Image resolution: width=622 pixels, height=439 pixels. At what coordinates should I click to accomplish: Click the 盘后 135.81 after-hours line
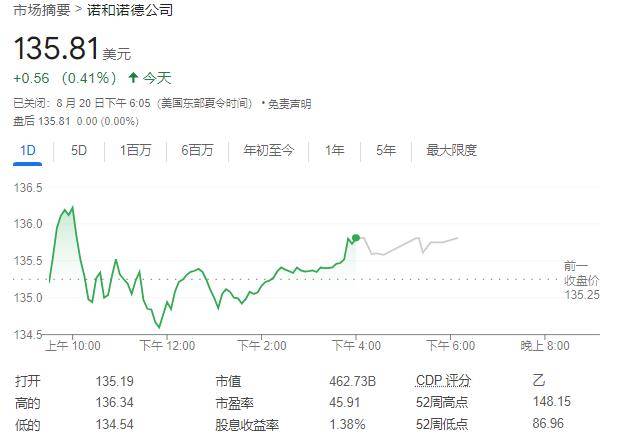76,121
